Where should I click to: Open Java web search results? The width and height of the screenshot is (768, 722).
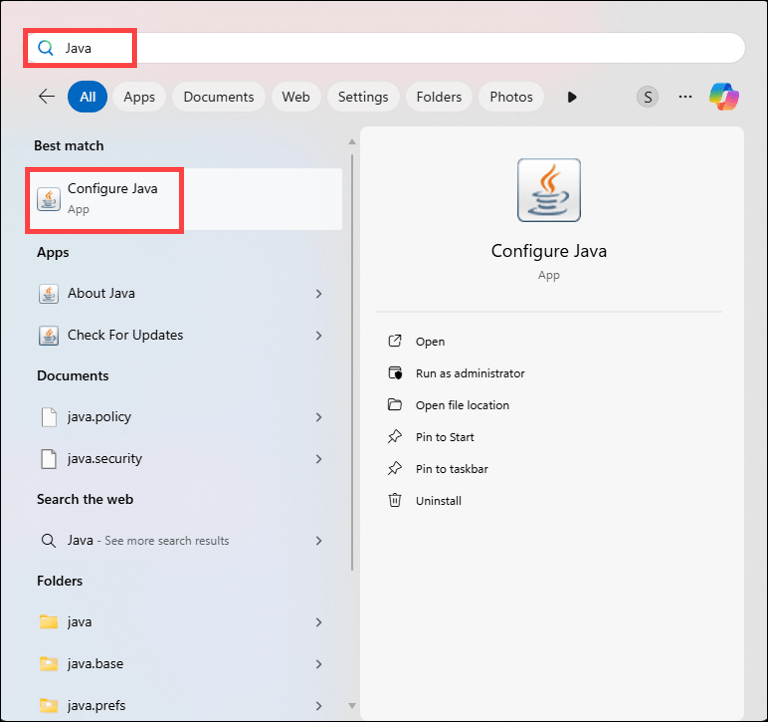tap(181, 540)
